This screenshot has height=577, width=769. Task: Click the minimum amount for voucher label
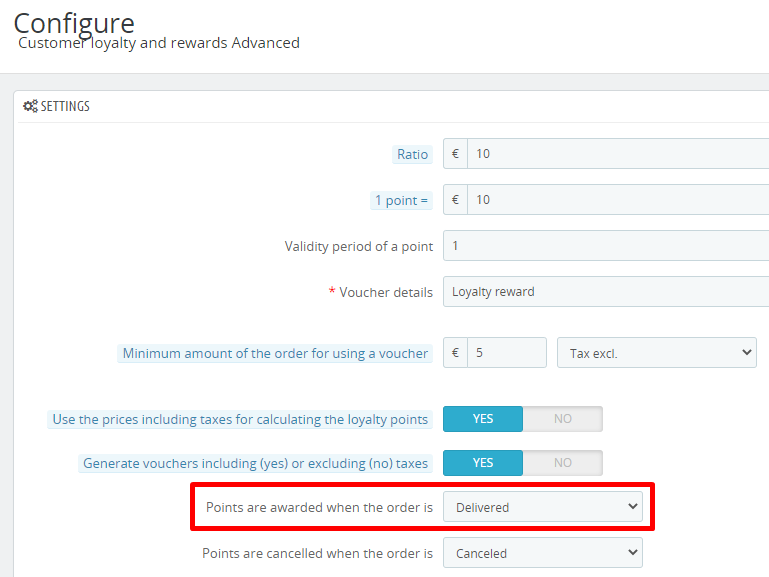pyautogui.click(x=275, y=353)
